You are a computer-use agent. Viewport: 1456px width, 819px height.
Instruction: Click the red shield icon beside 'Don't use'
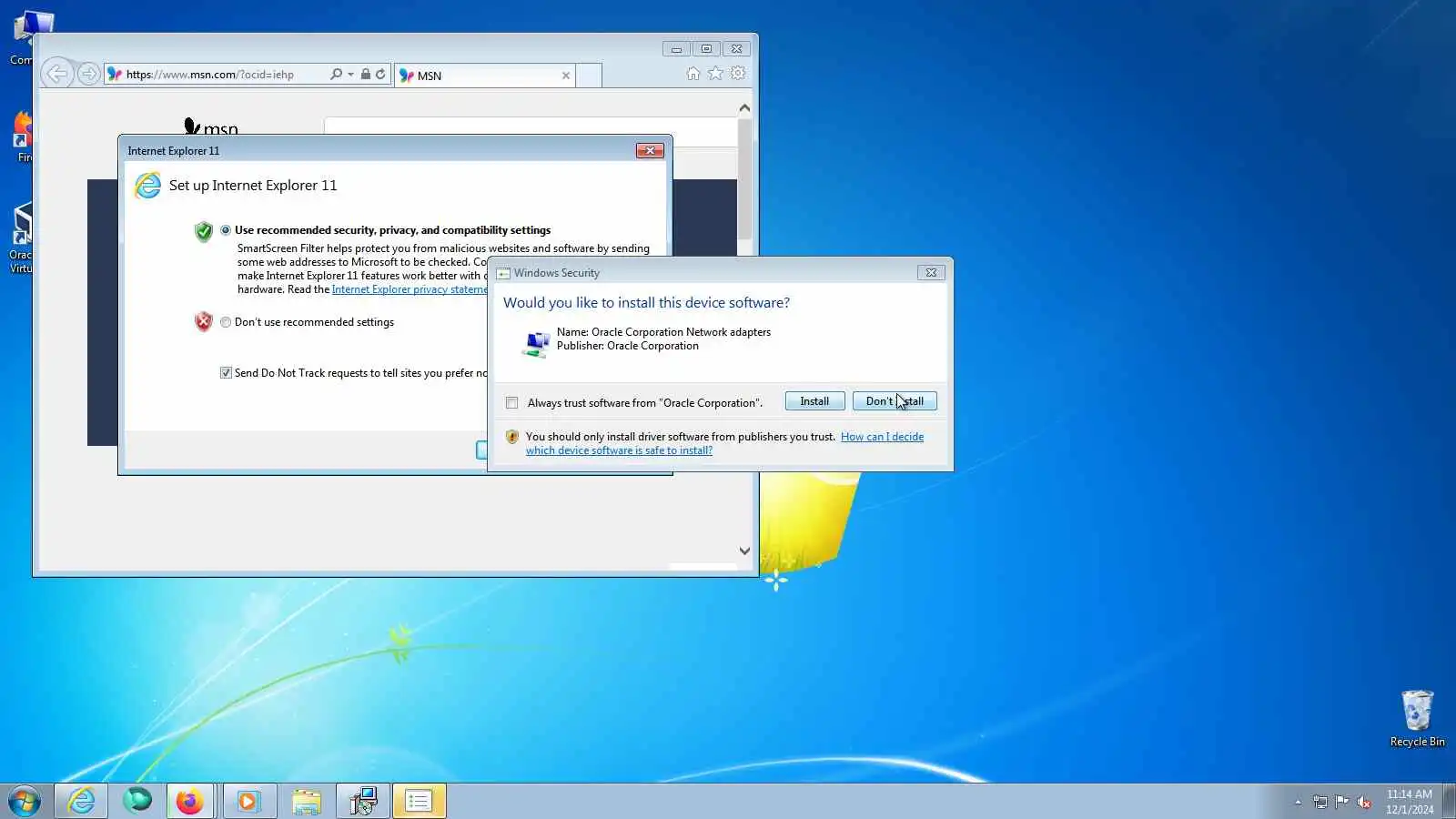click(204, 321)
